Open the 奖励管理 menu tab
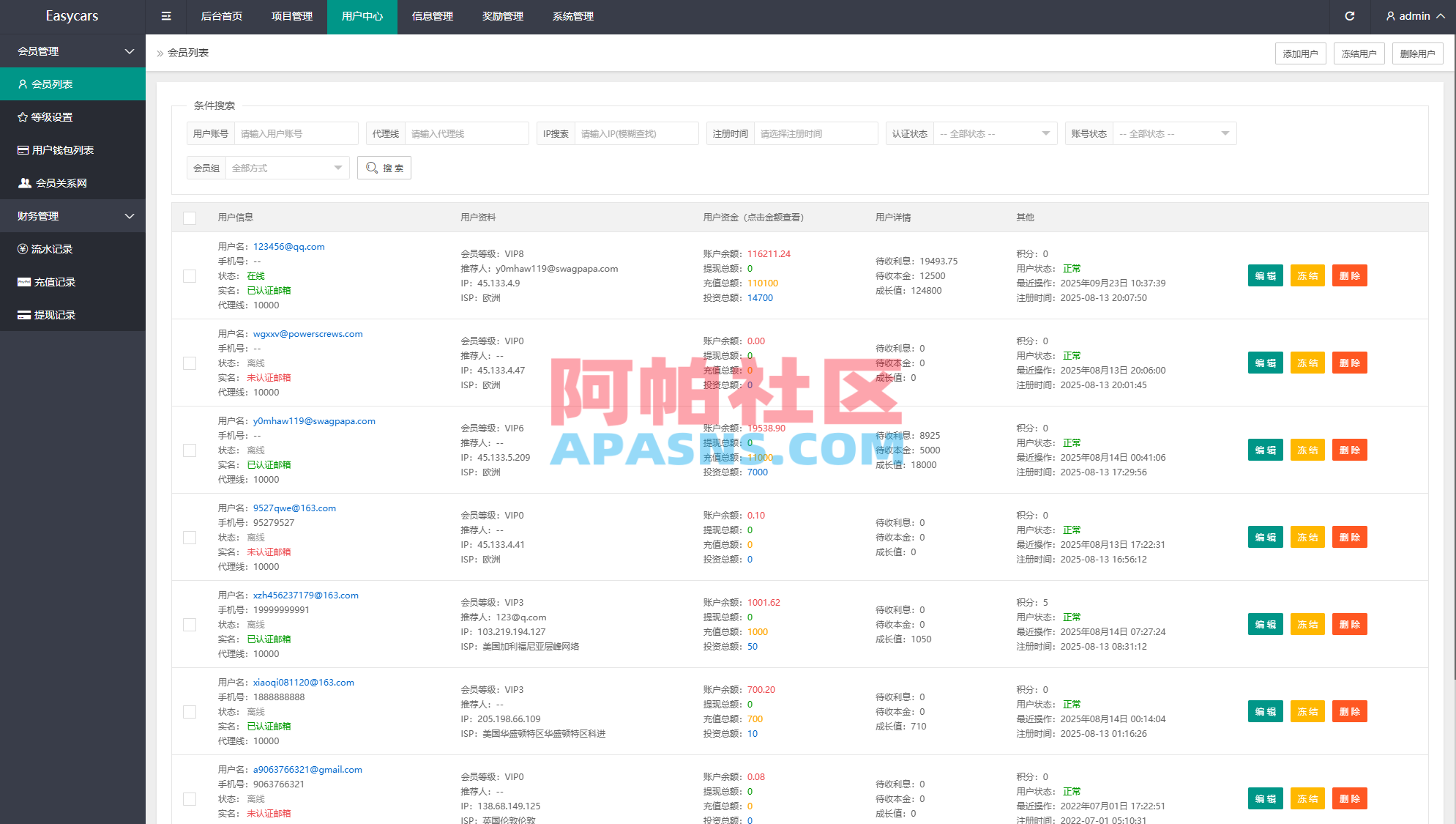 coord(502,15)
